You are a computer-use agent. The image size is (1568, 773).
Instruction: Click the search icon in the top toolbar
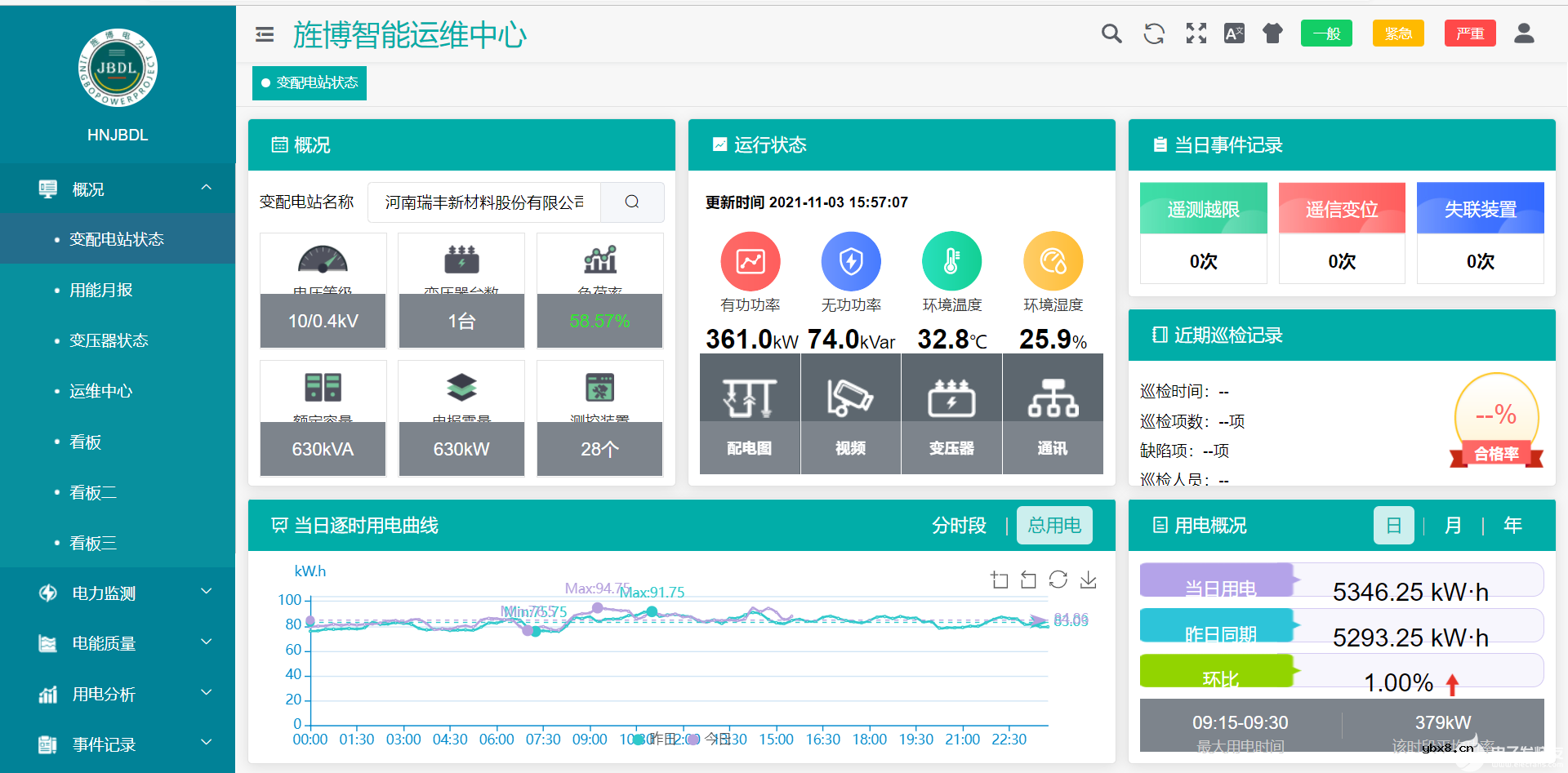(1111, 33)
